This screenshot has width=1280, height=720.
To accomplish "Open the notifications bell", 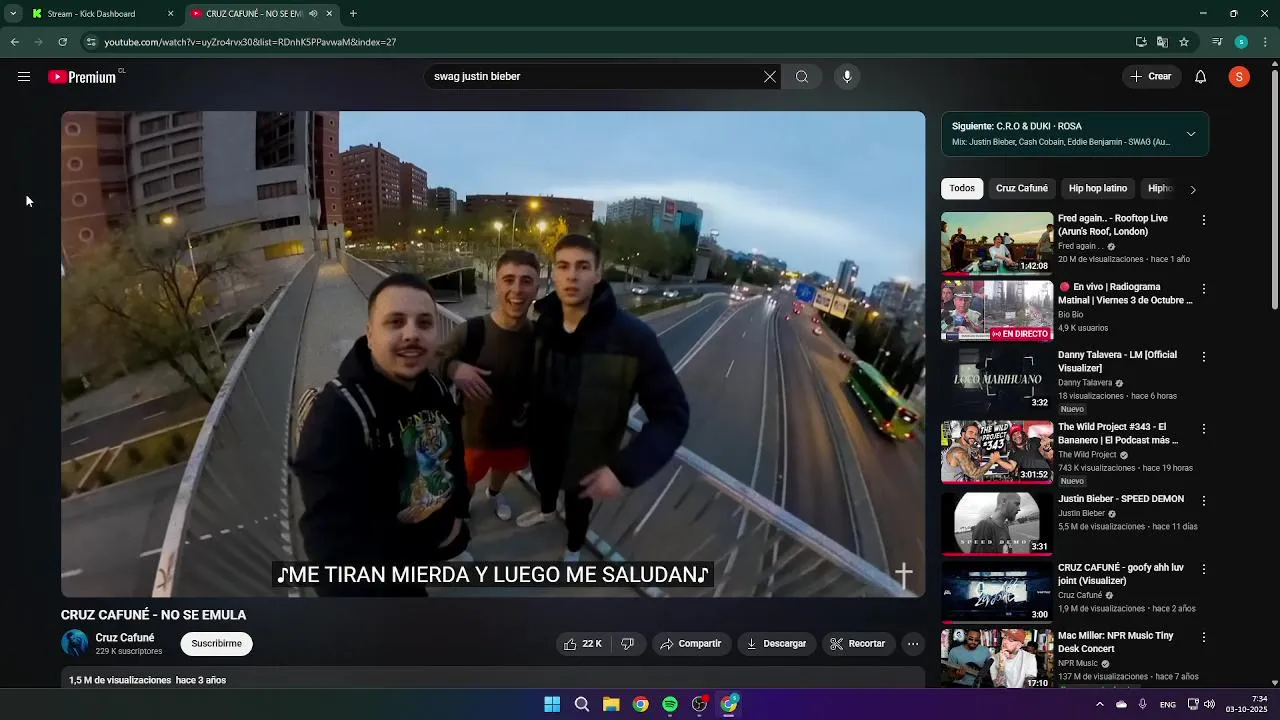I will (x=1201, y=77).
